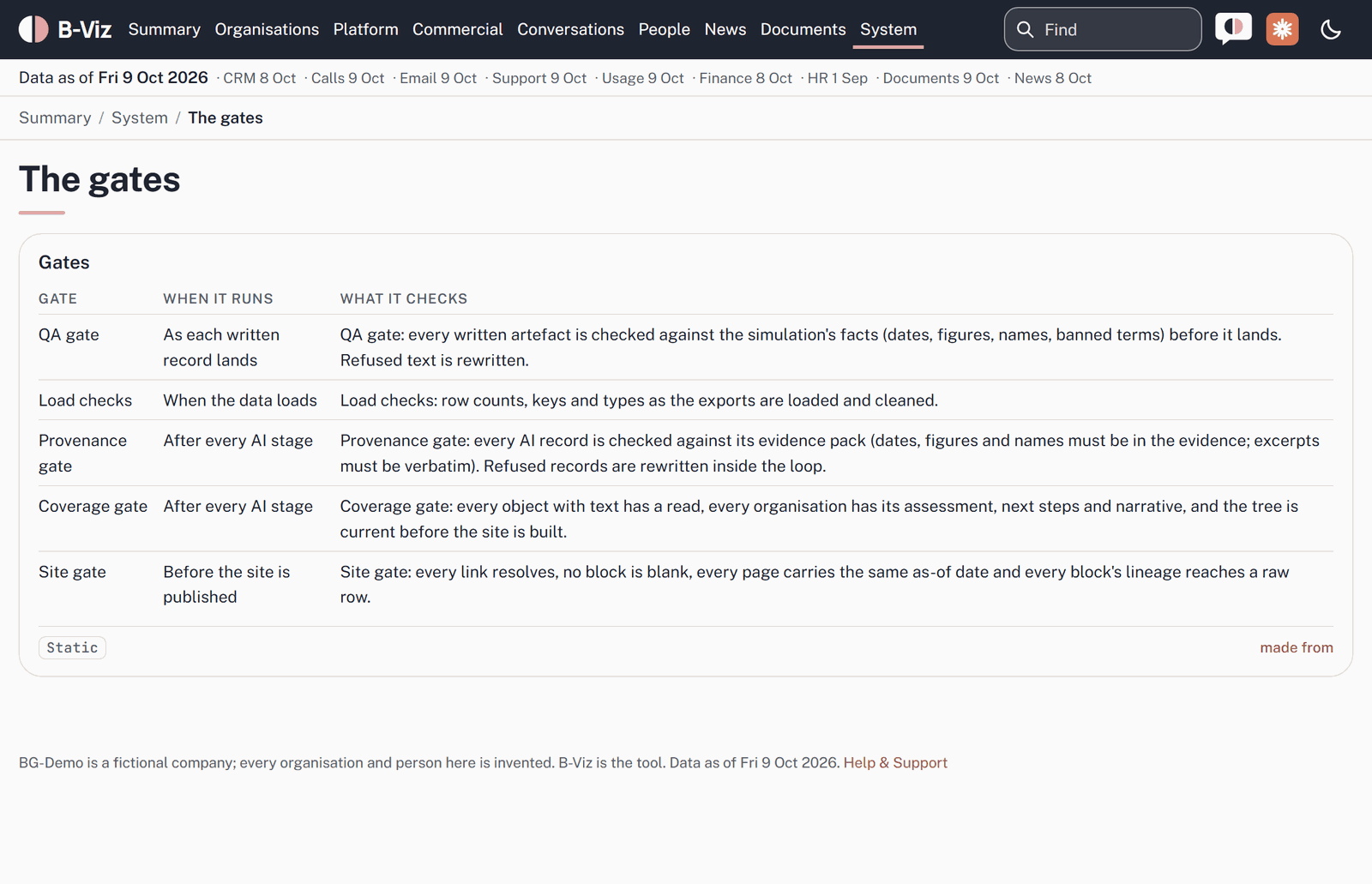Image resolution: width=1372 pixels, height=884 pixels.
Task: Select the Provenance gate row name
Action: [x=82, y=453]
